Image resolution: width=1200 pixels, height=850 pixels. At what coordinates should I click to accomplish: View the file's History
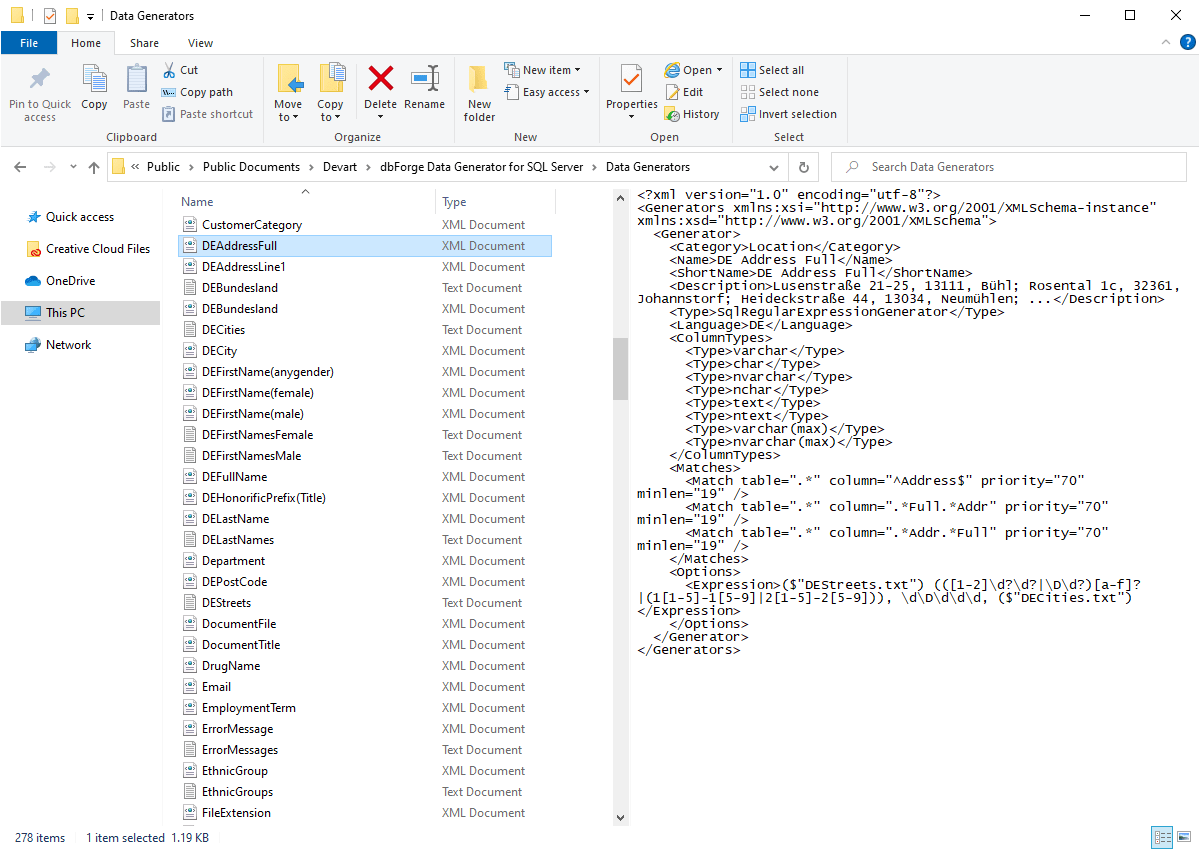pos(693,113)
